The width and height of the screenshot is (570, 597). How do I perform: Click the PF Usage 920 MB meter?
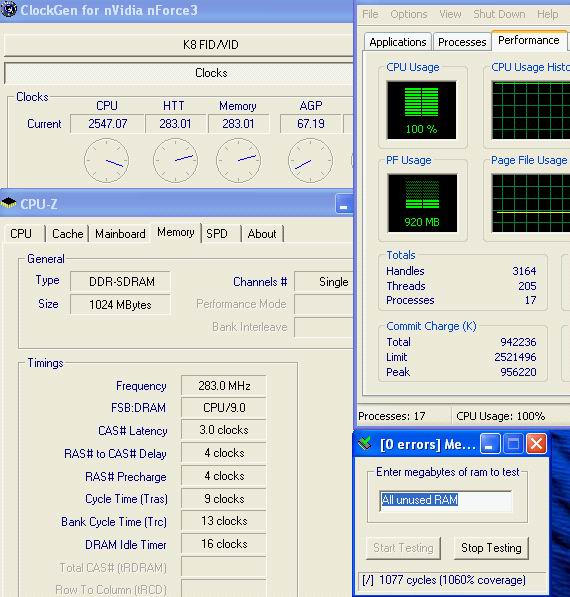coord(422,203)
